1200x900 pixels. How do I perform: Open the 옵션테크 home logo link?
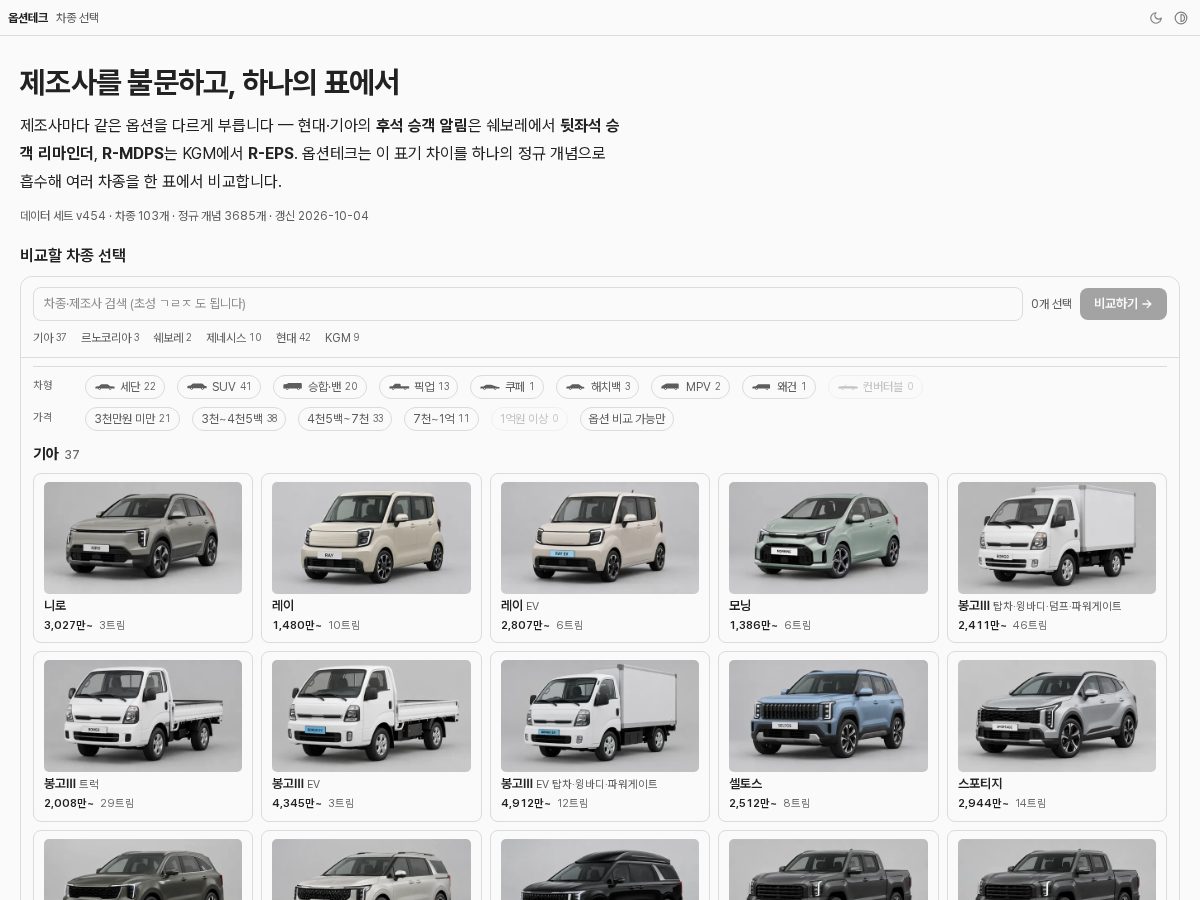[x=28, y=18]
